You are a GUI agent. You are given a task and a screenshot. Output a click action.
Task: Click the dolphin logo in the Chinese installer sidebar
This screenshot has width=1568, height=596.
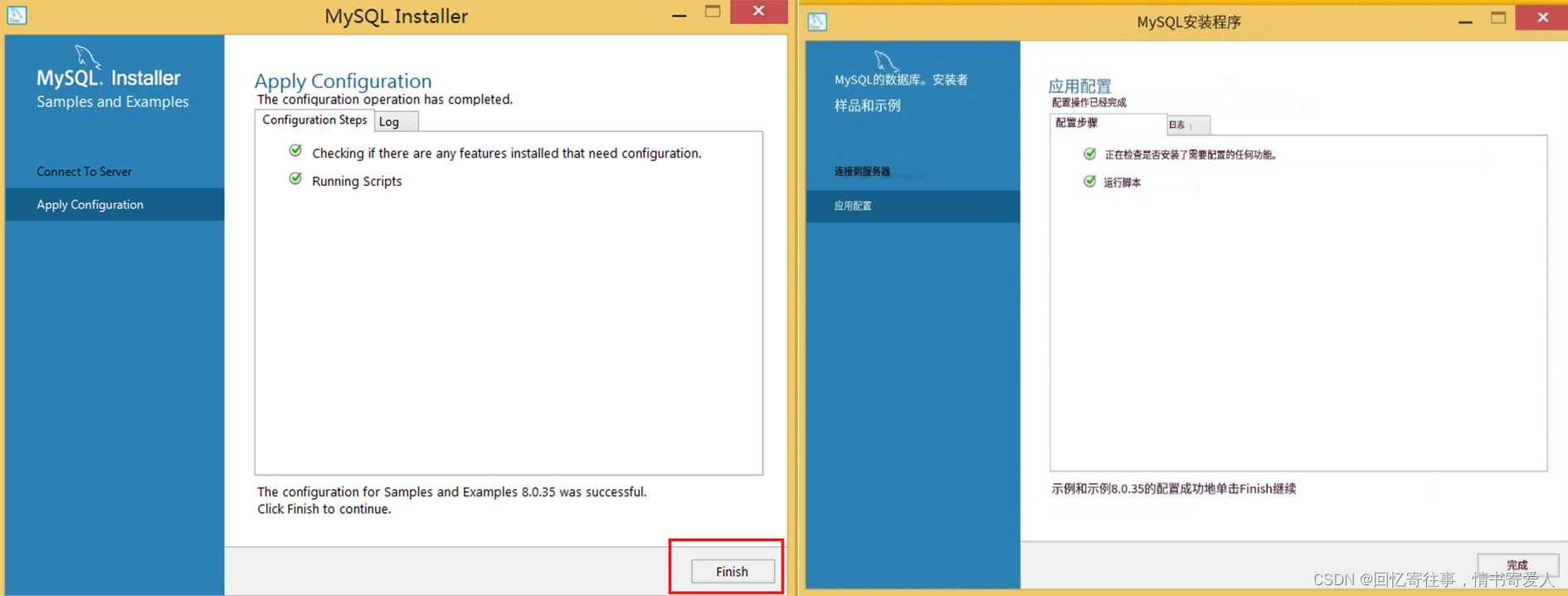pos(885,61)
